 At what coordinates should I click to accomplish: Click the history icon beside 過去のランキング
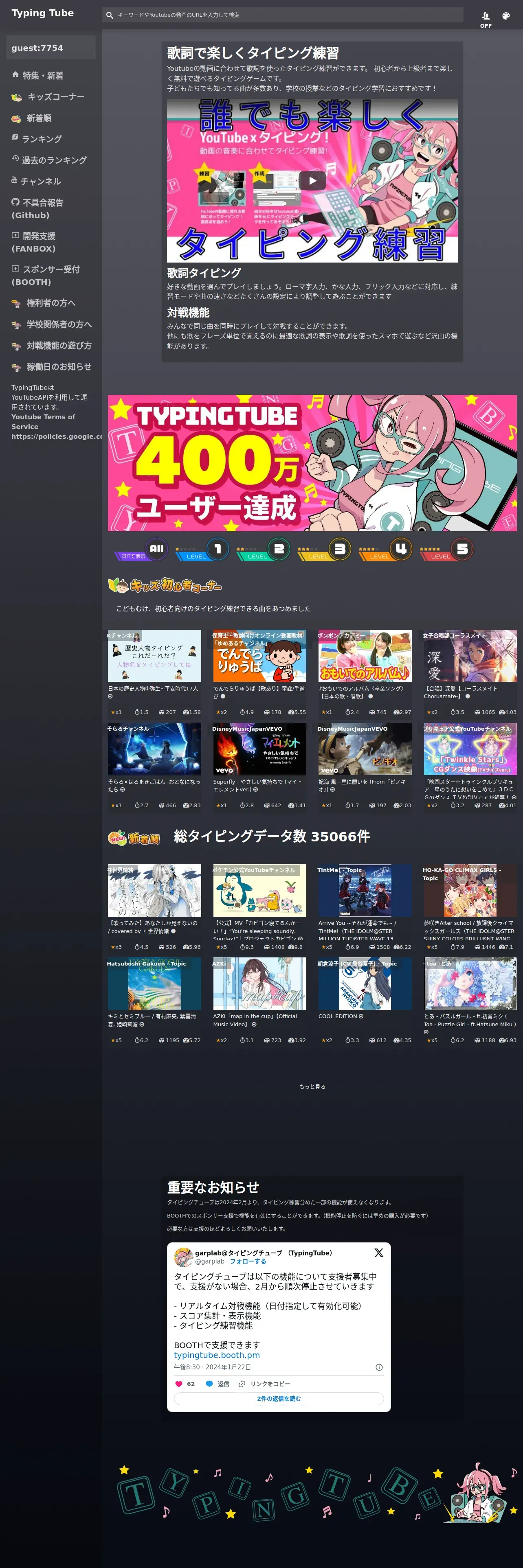coord(15,159)
